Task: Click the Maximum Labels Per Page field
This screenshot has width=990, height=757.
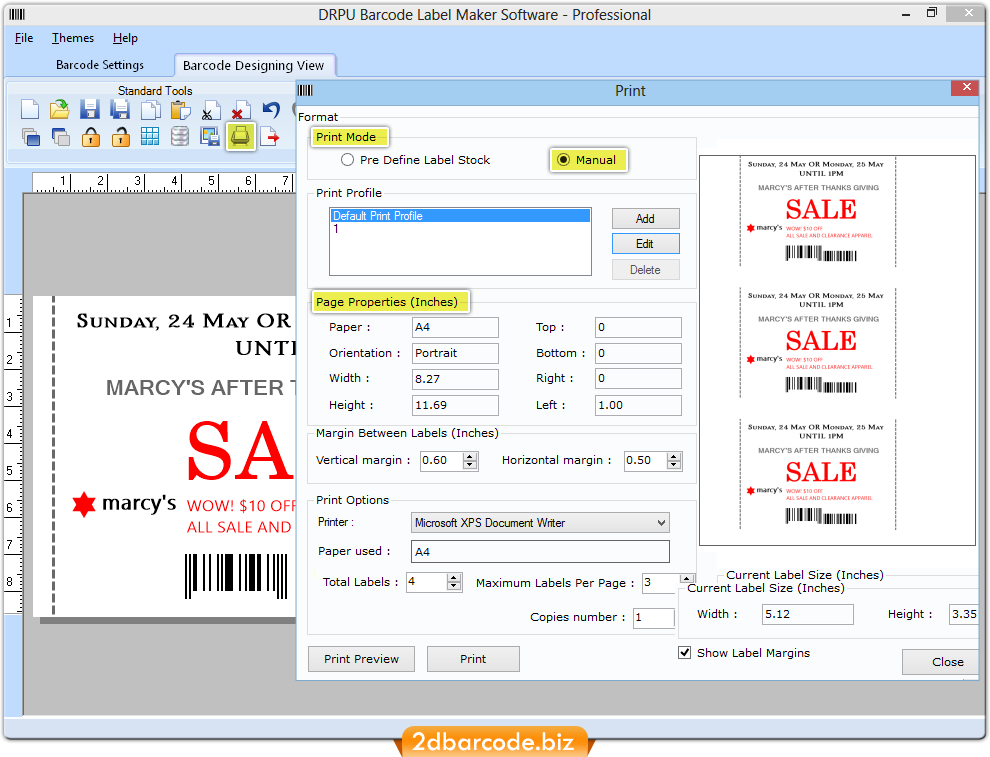Action: [x=660, y=582]
